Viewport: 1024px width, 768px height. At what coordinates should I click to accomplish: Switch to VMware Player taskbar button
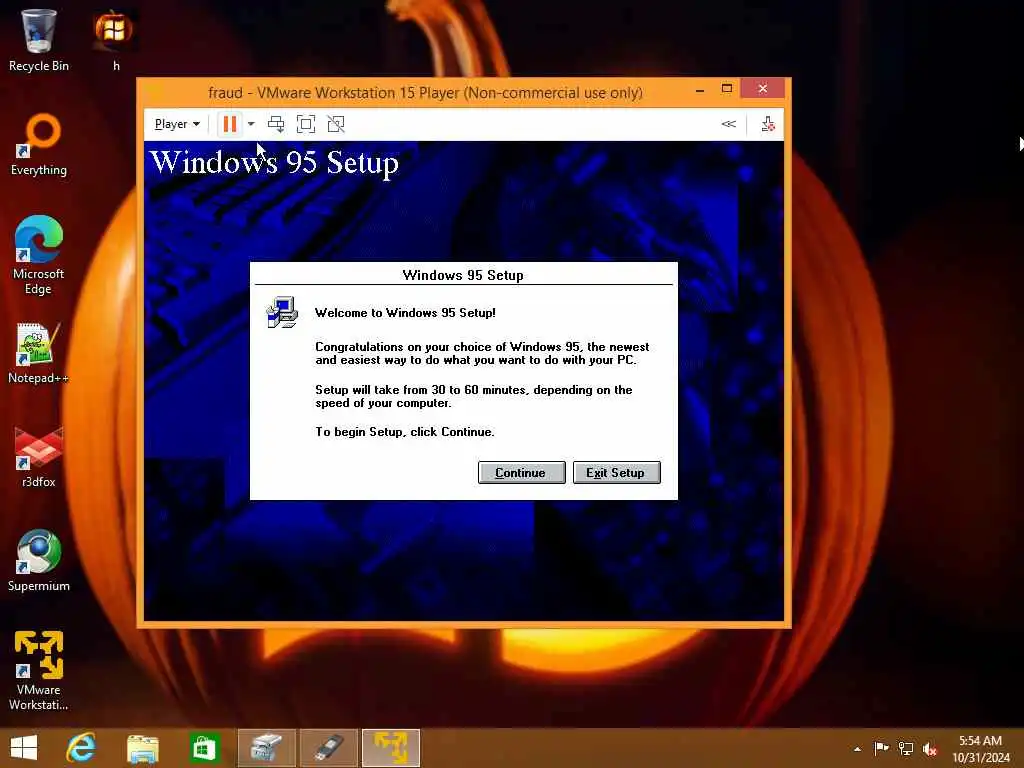point(391,748)
